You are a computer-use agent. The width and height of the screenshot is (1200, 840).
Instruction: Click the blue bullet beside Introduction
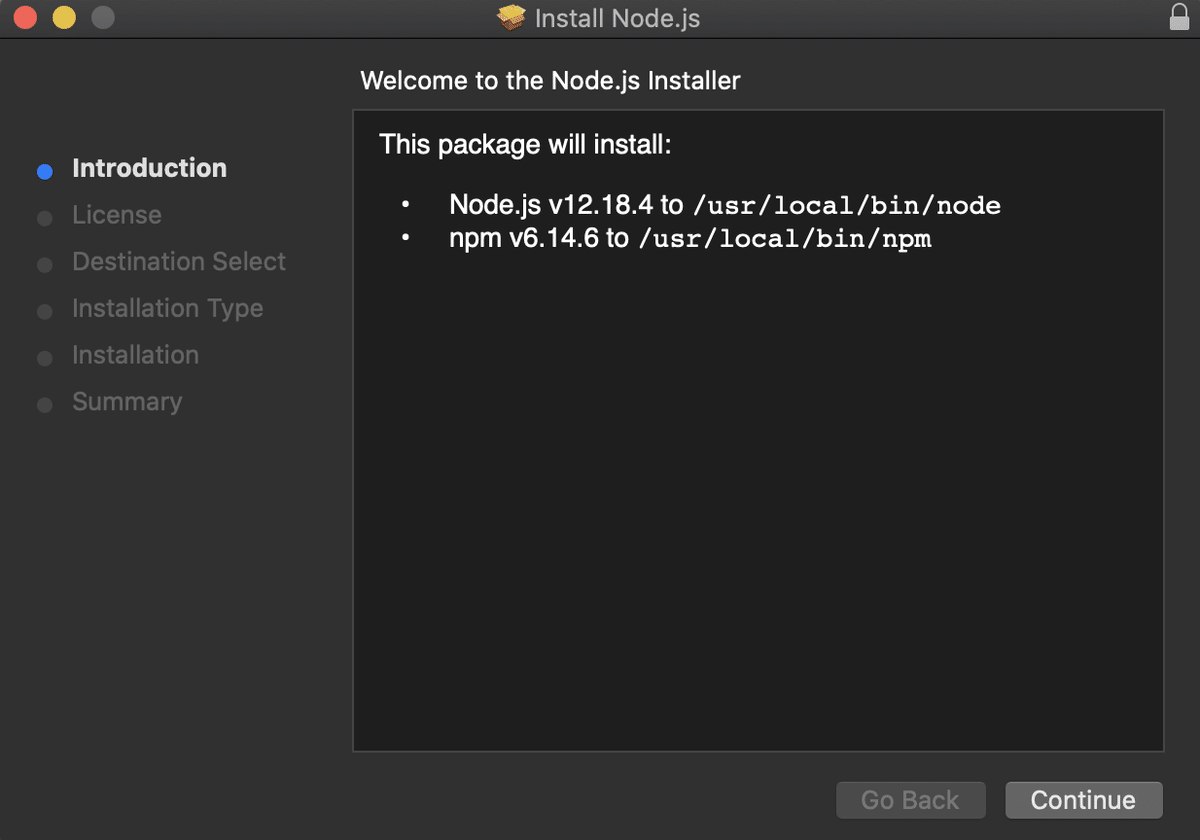tap(44, 171)
